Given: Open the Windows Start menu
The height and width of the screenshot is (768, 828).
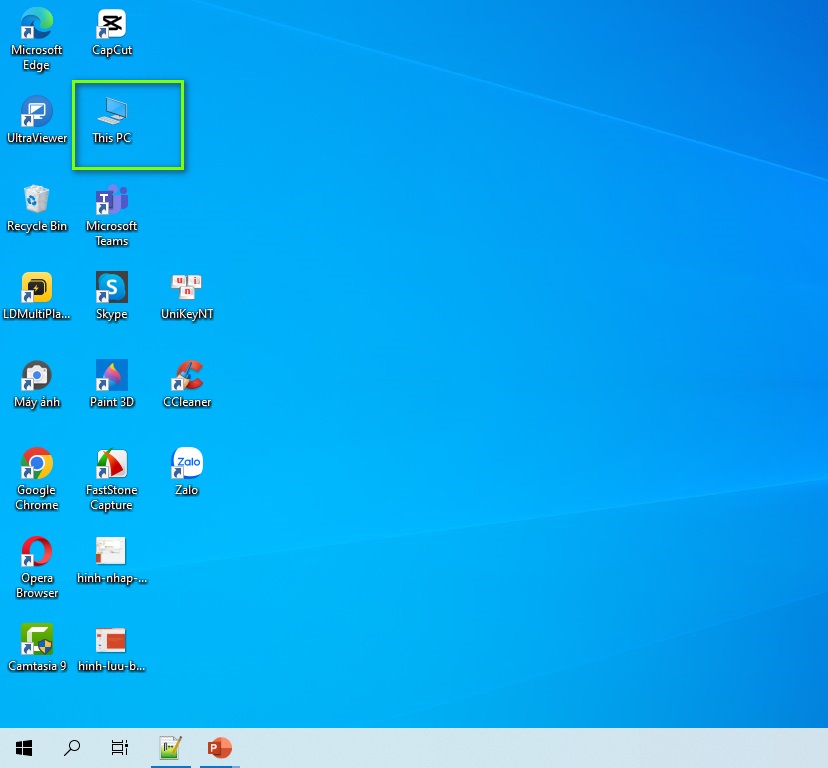Looking at the screenshot, I should click(24, 747).
